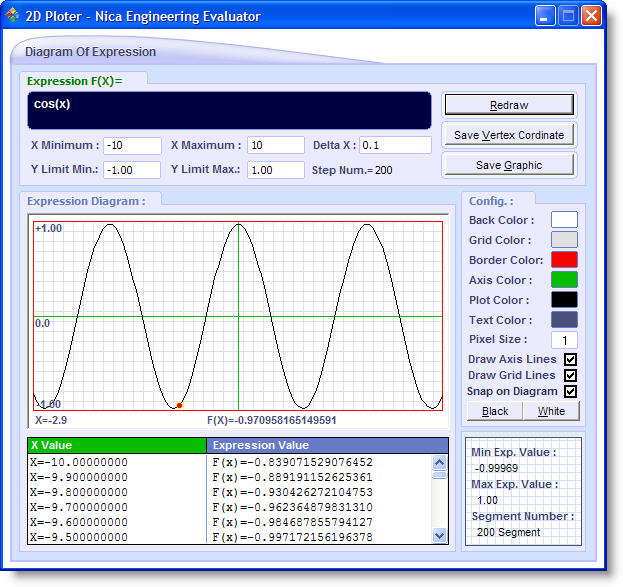
Task: Focus the Delta X input field
Action: pos(395,145)
